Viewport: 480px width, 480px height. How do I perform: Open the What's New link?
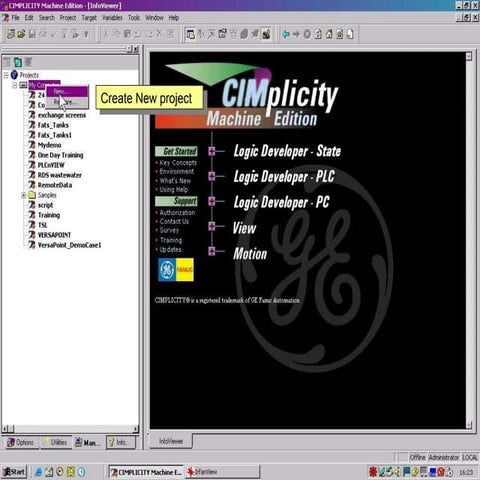coord(175,181)
